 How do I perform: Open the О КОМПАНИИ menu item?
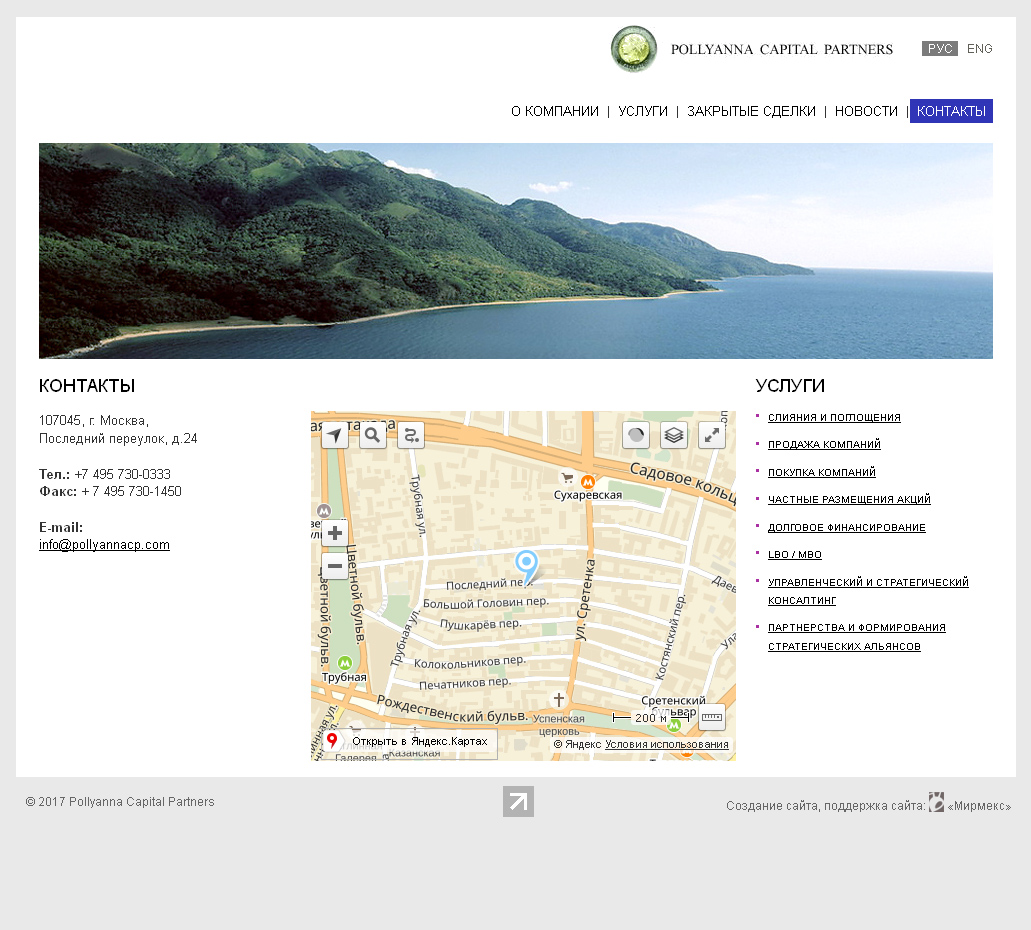tap(555, 111)
